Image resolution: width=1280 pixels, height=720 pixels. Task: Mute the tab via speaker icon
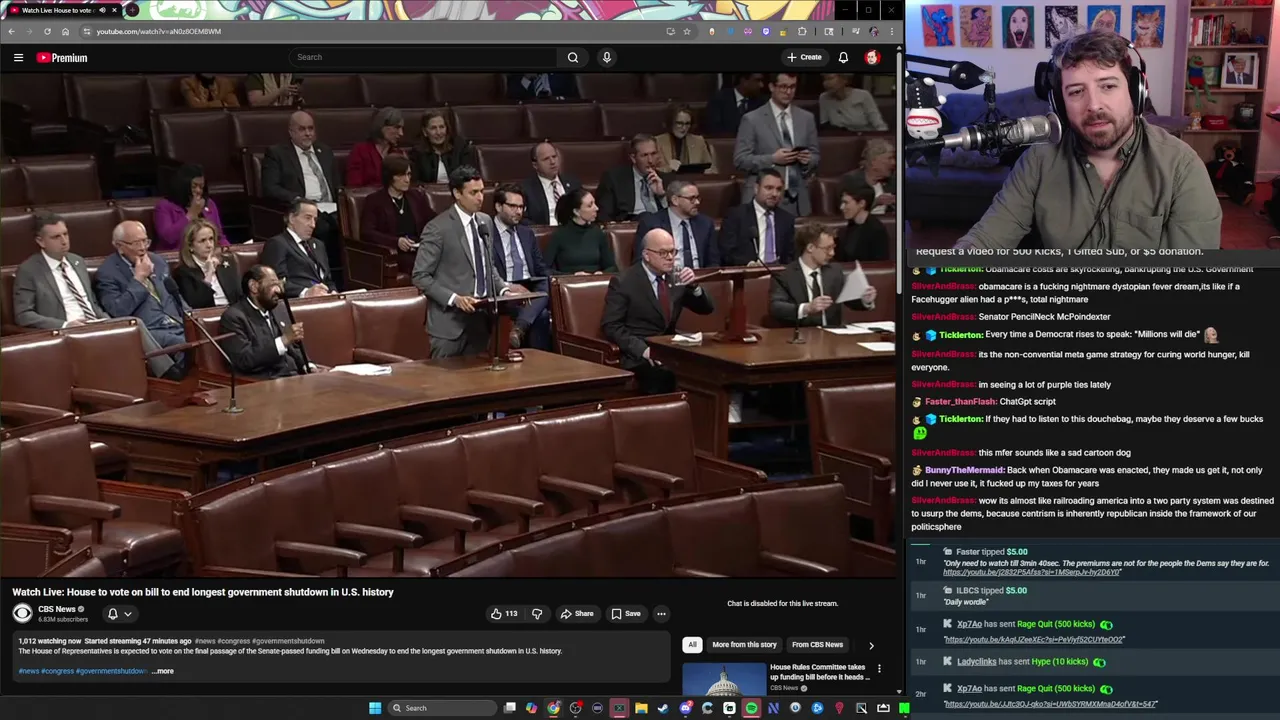pos(103,10)
